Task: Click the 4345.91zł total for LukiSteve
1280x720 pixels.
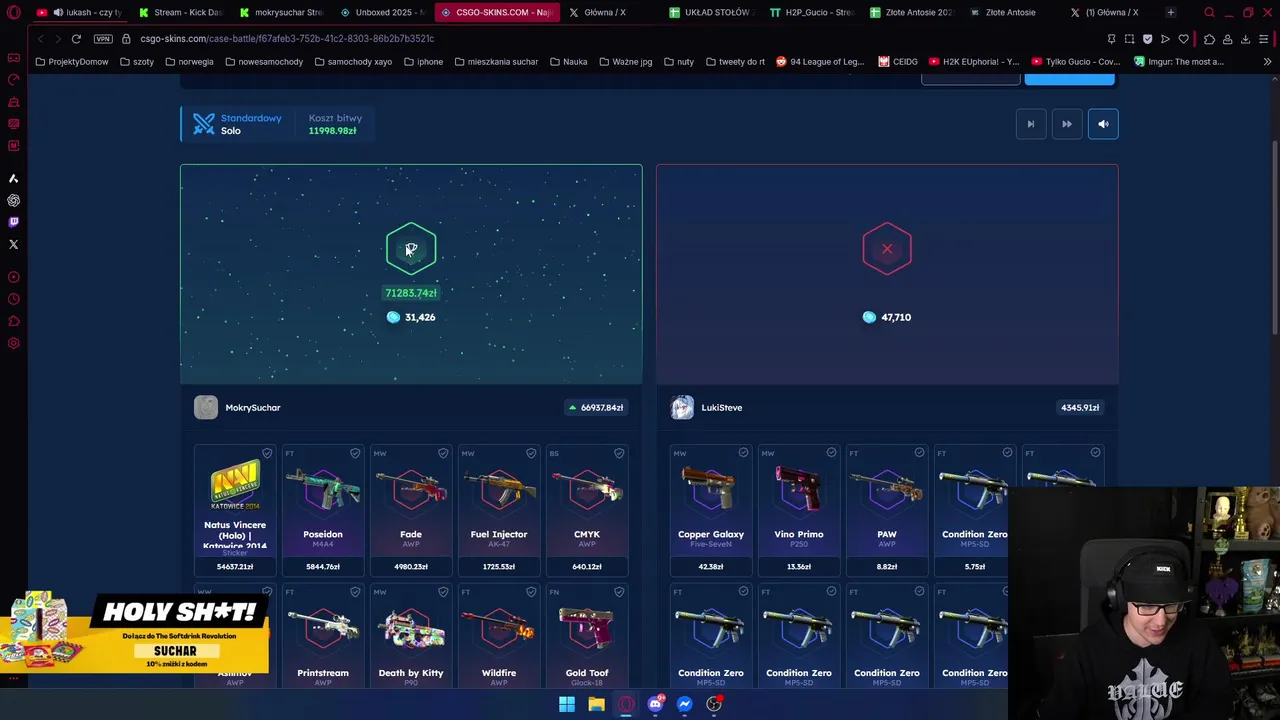Action: [1080, 407]
